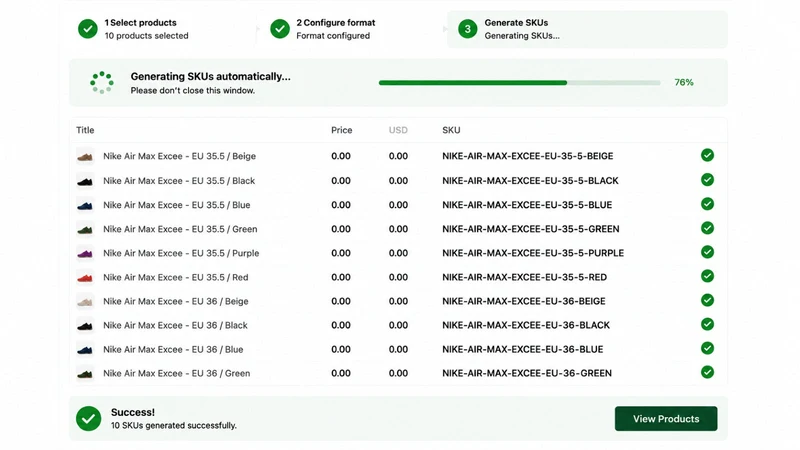Viewport: 800px width, 450px height.
Task: Click the Price 0.00 in the 35-5-BEIGE row
Action: point(341,156)
